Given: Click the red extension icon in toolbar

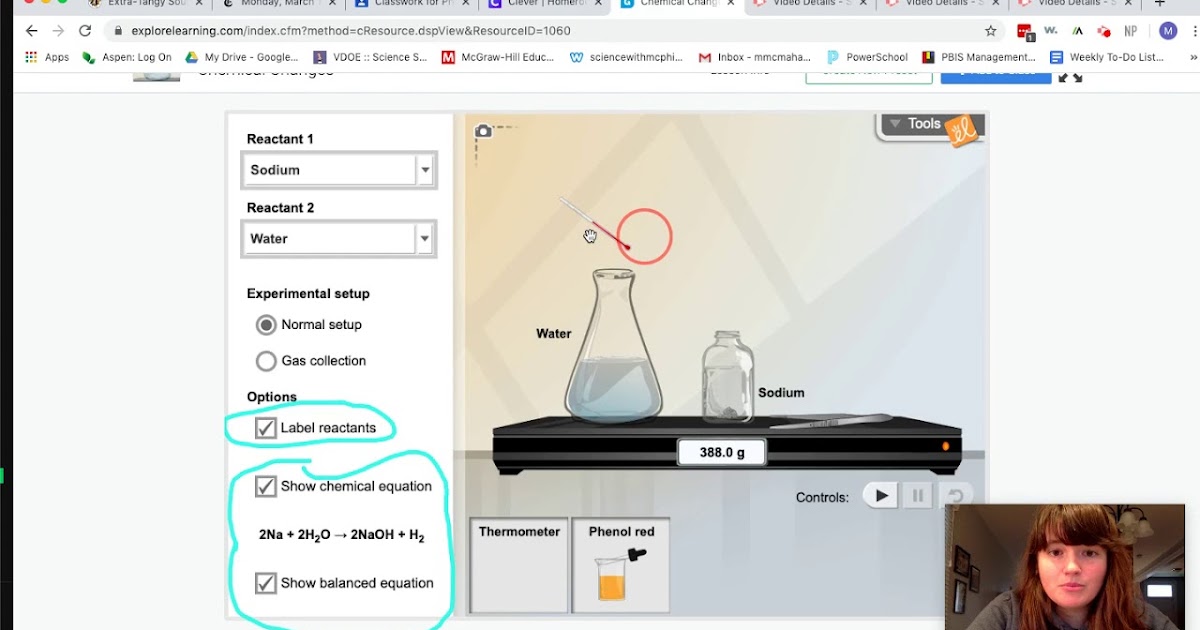Looking at the screenshot, I should point(1025,31).
